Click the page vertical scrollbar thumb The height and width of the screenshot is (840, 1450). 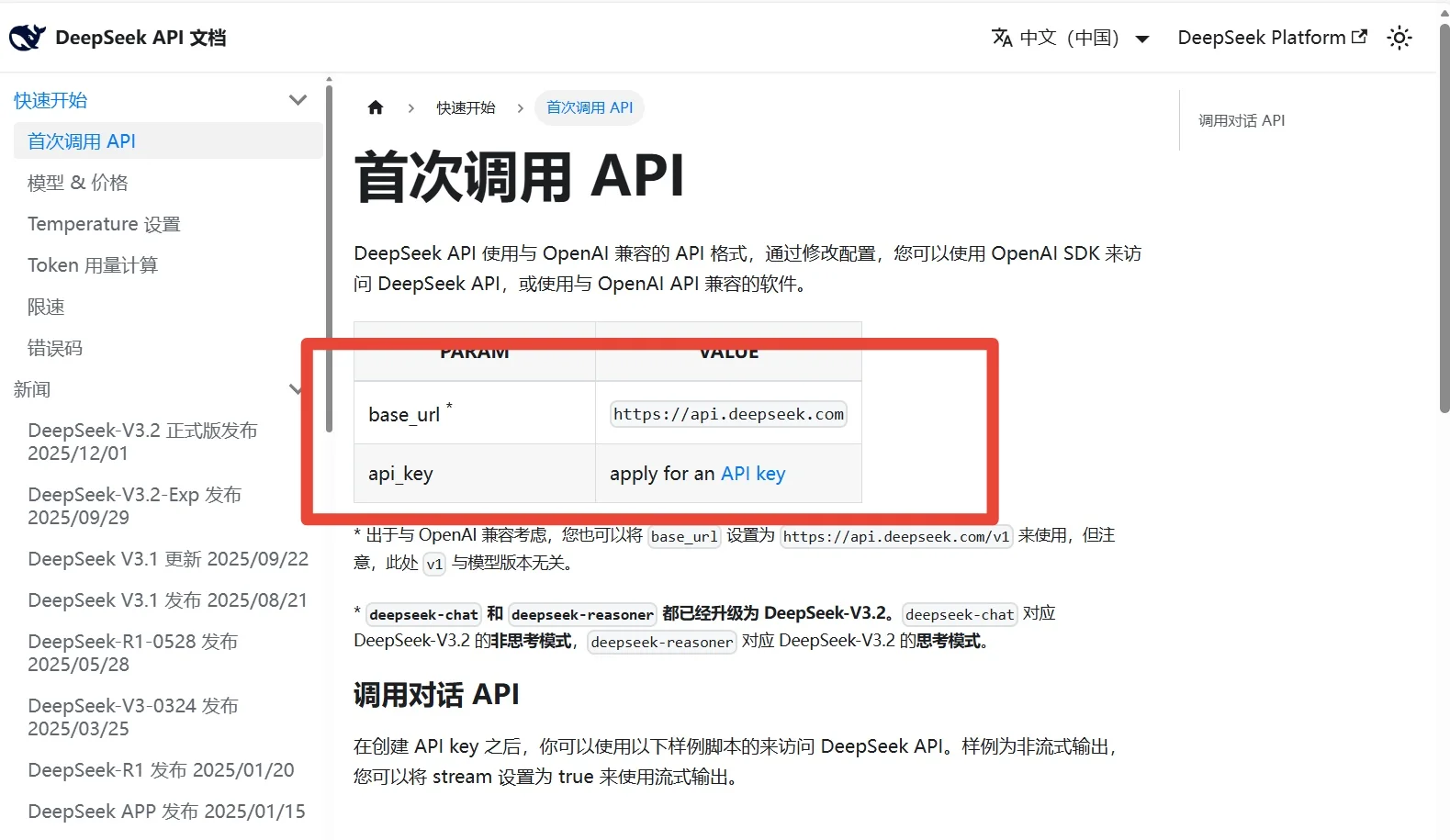tap(1444, 218)
